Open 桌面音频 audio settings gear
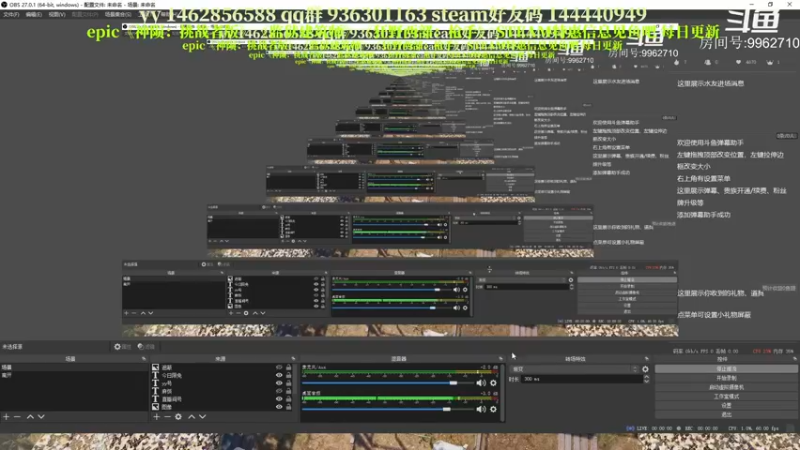Screen dimensions: 800x450 pos(493,409)
